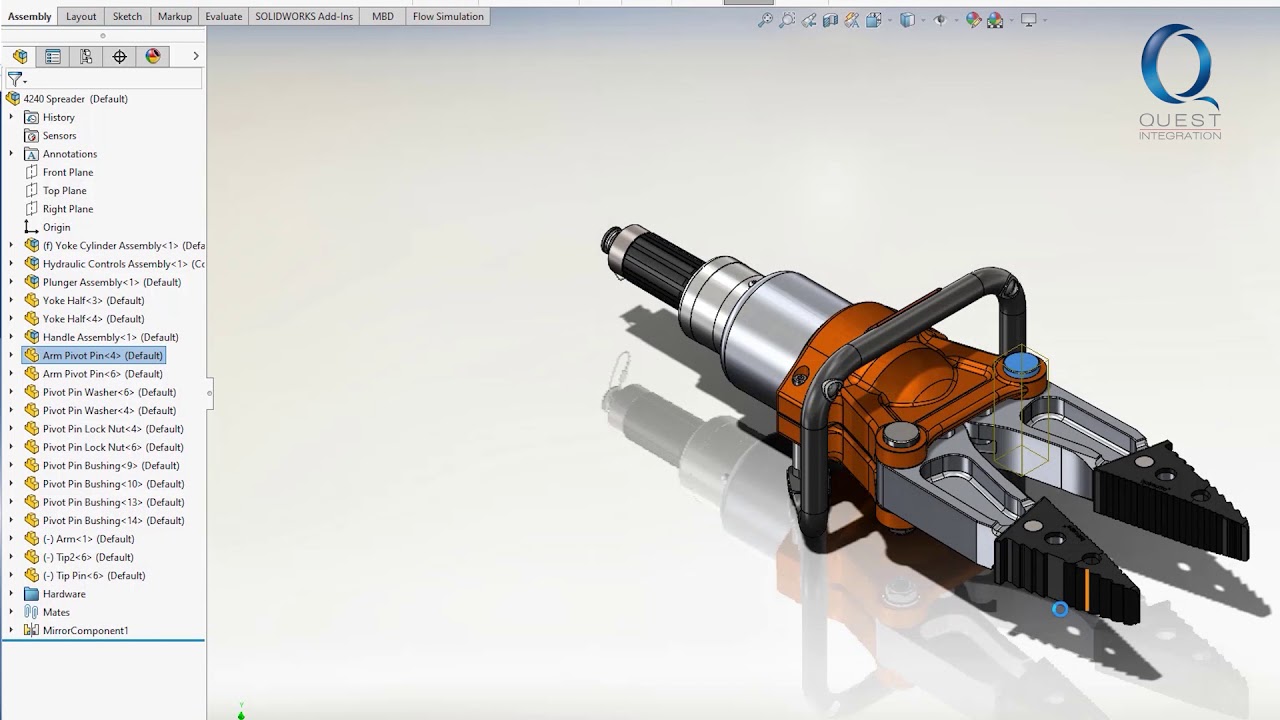Open the PropertyManager panel tab

click(53, 56)
